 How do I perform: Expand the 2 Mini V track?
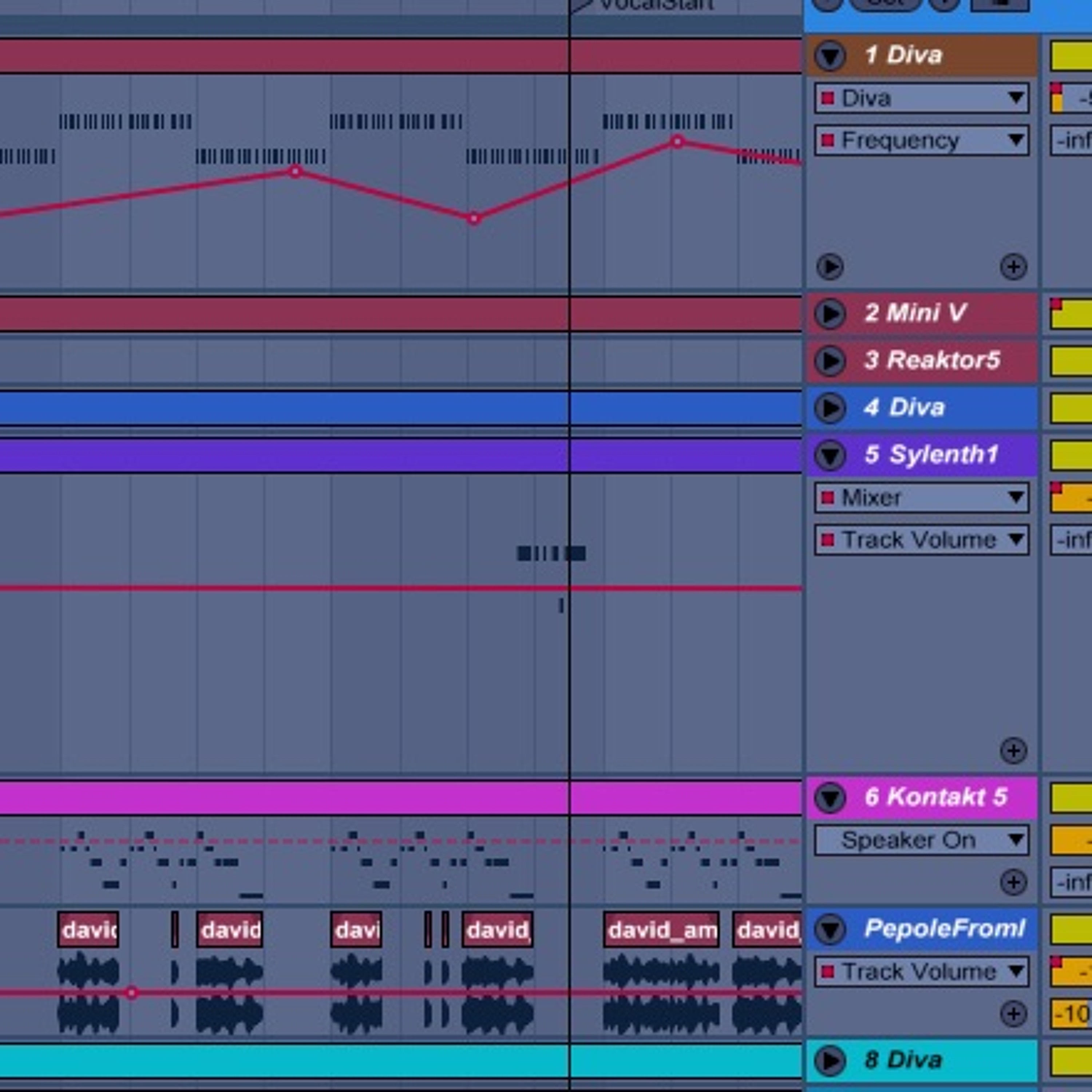coord(830,313)
